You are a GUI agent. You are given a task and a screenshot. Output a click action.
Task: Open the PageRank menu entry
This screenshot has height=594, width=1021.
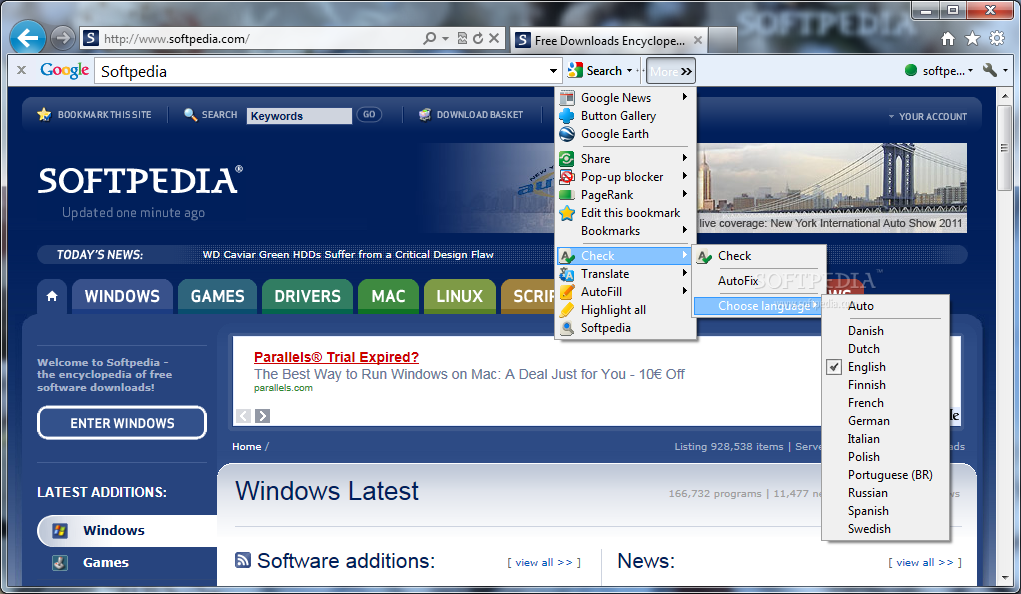625,195
